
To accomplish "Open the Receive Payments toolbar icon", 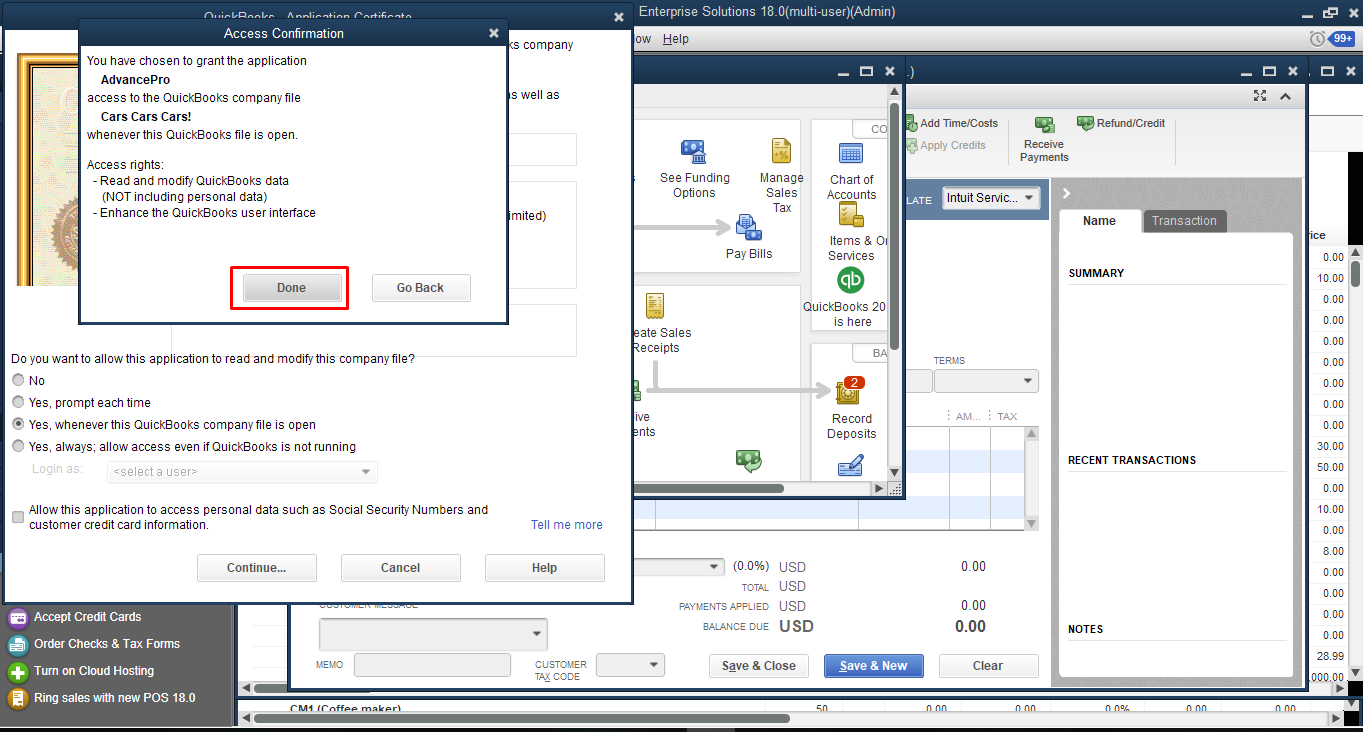I will (x=1044, y=126).
